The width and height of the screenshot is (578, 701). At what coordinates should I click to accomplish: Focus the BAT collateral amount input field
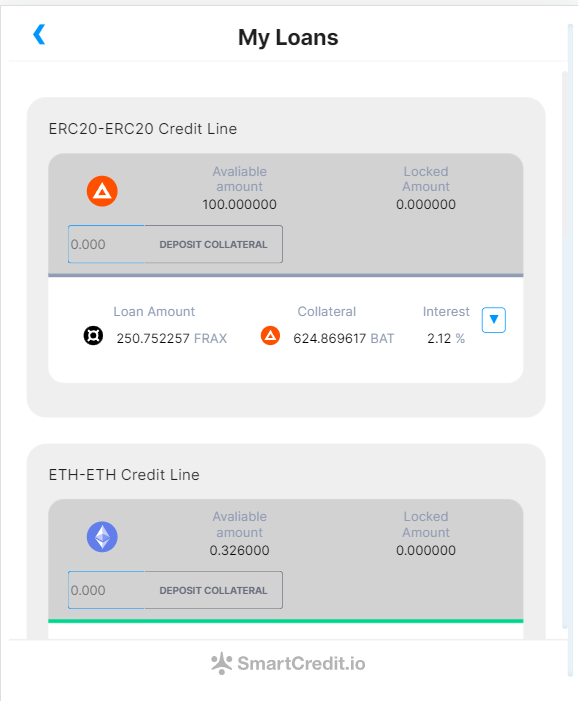[x=106, y=244]
